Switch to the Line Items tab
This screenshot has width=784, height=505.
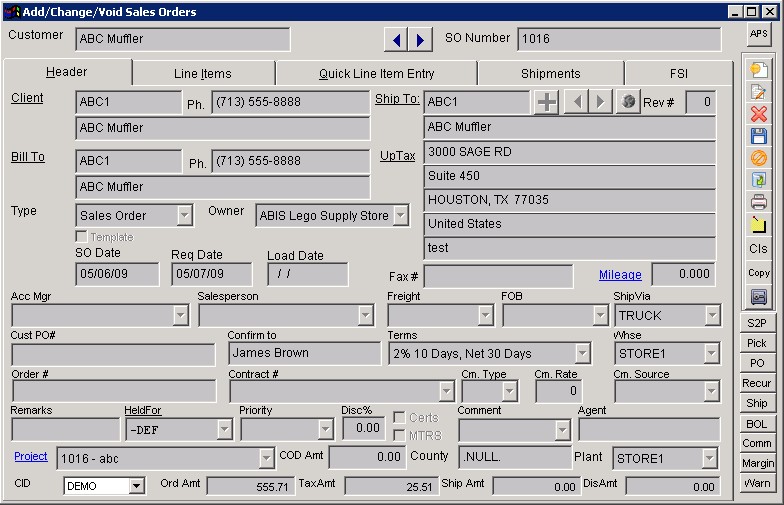point(202,74)
